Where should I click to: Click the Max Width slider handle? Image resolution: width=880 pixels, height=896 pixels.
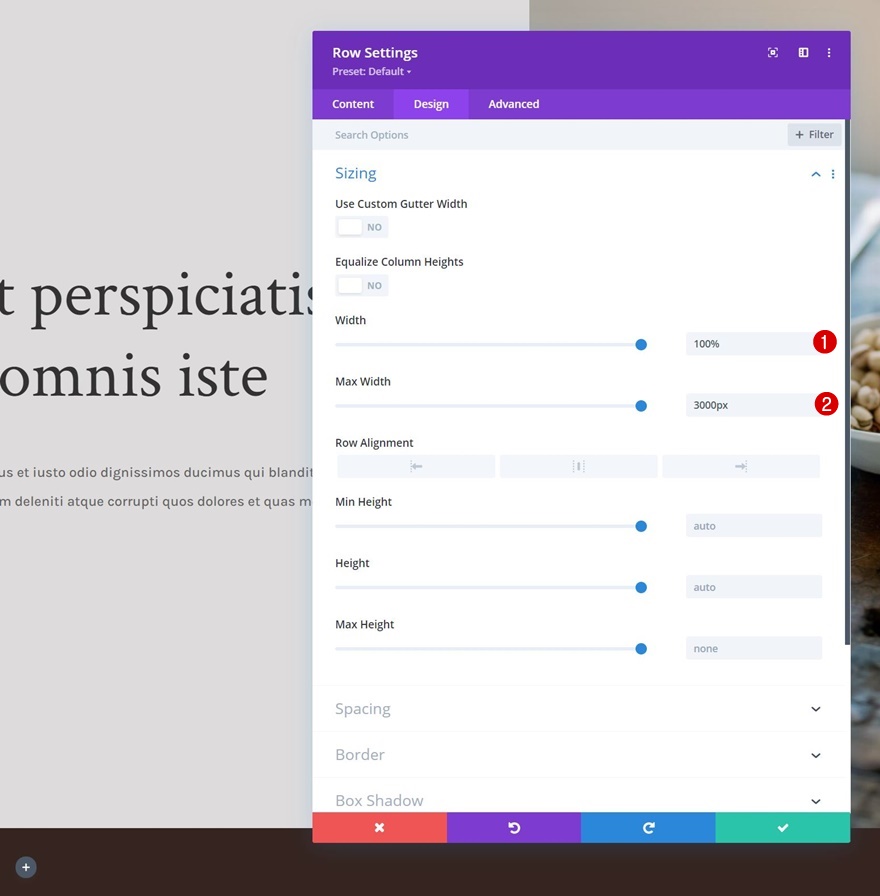[x=641, y=406]
